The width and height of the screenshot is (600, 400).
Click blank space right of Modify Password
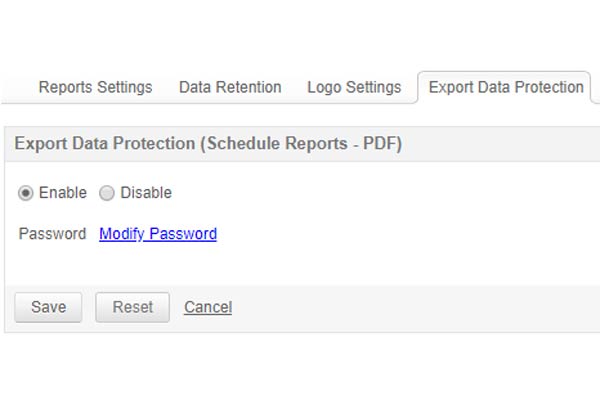click(400, 234)
